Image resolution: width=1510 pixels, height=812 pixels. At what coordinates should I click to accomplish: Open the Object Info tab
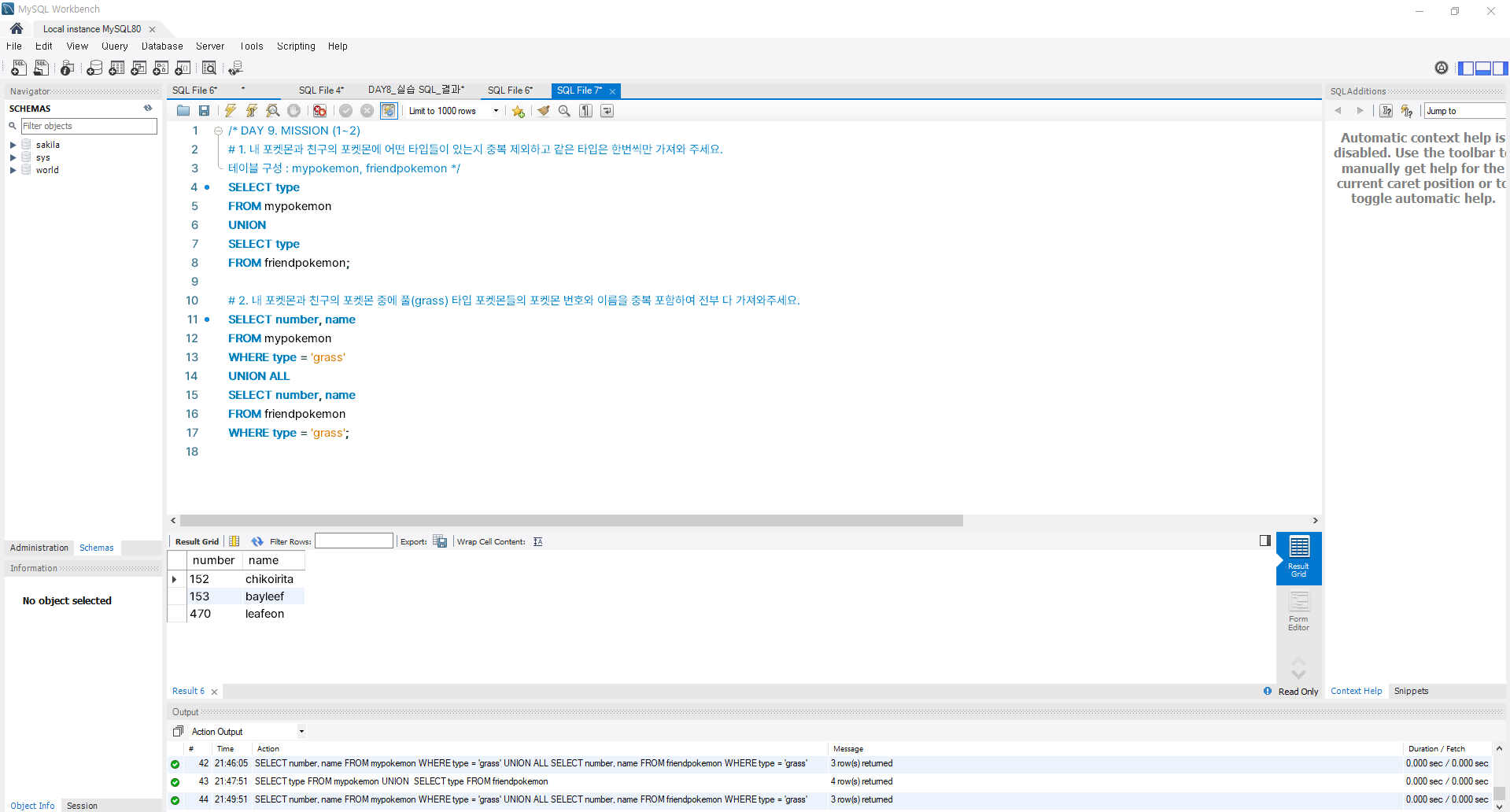(32, 806)
